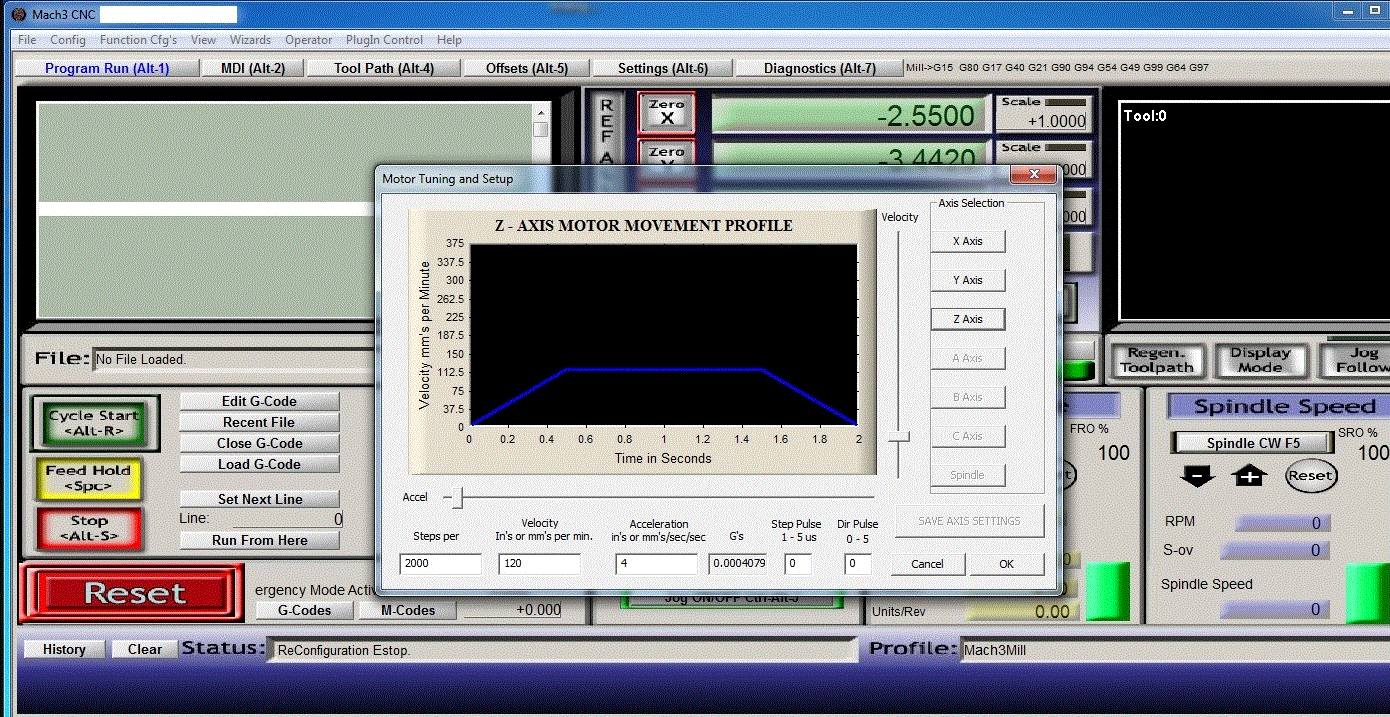Image resolution: width=1390 pixels, height=717 pixels.
Task: Open the Wizards menu
Action: click(x=250, y=40)
